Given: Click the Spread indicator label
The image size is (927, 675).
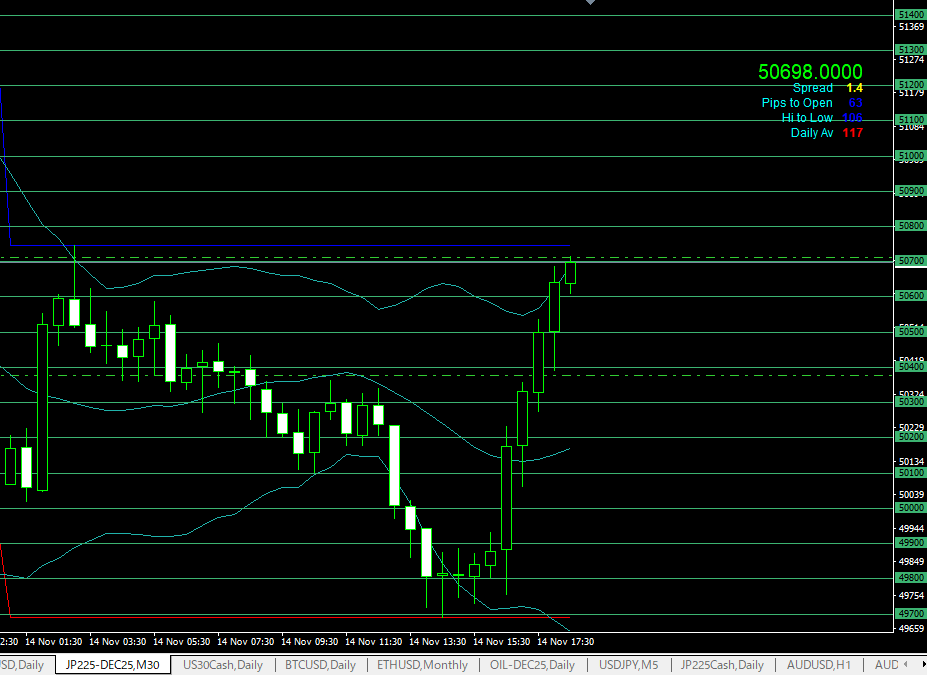Looking at the screenshot, I should pyautogui.click(x=812, y=88).
